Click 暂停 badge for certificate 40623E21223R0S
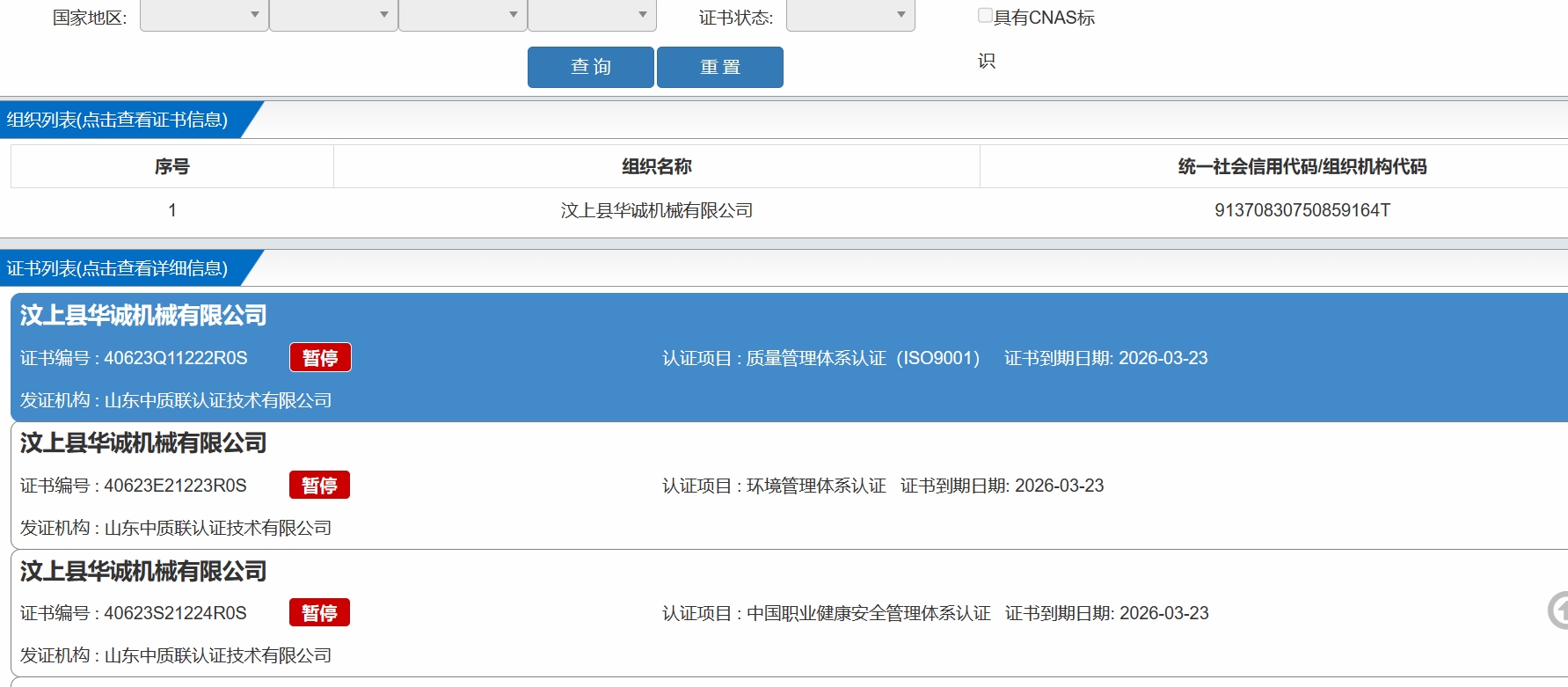 point(320,485)
